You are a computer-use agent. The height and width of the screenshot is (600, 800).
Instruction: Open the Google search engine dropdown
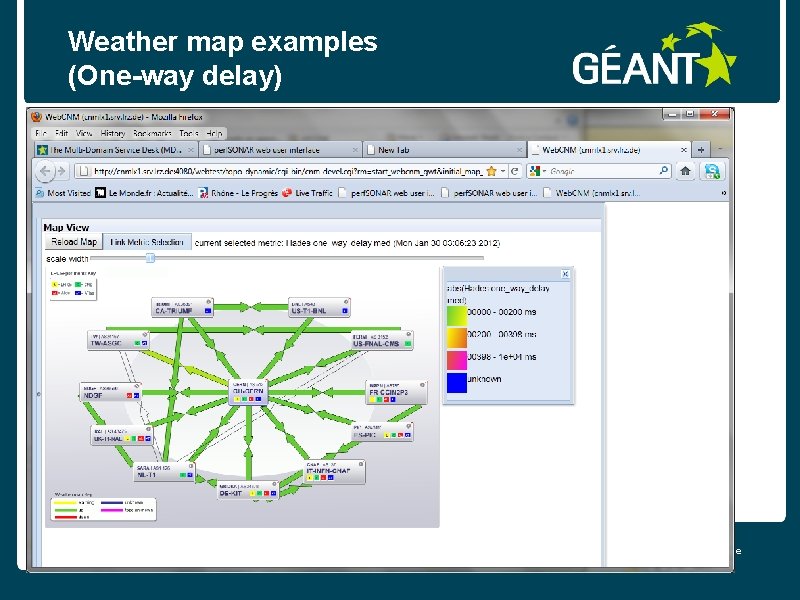pyautogui.click(x=546, y=170)
